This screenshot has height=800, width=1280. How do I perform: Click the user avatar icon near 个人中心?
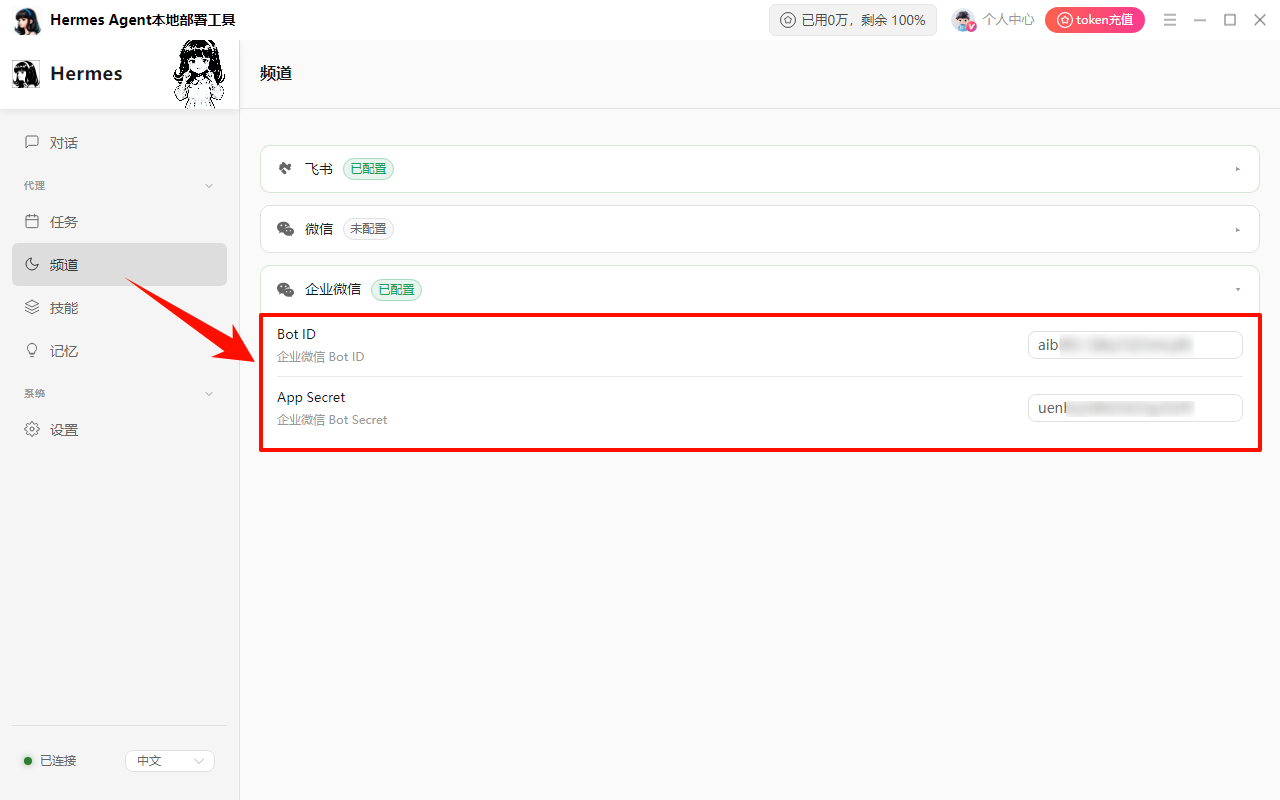pos(963,20)
